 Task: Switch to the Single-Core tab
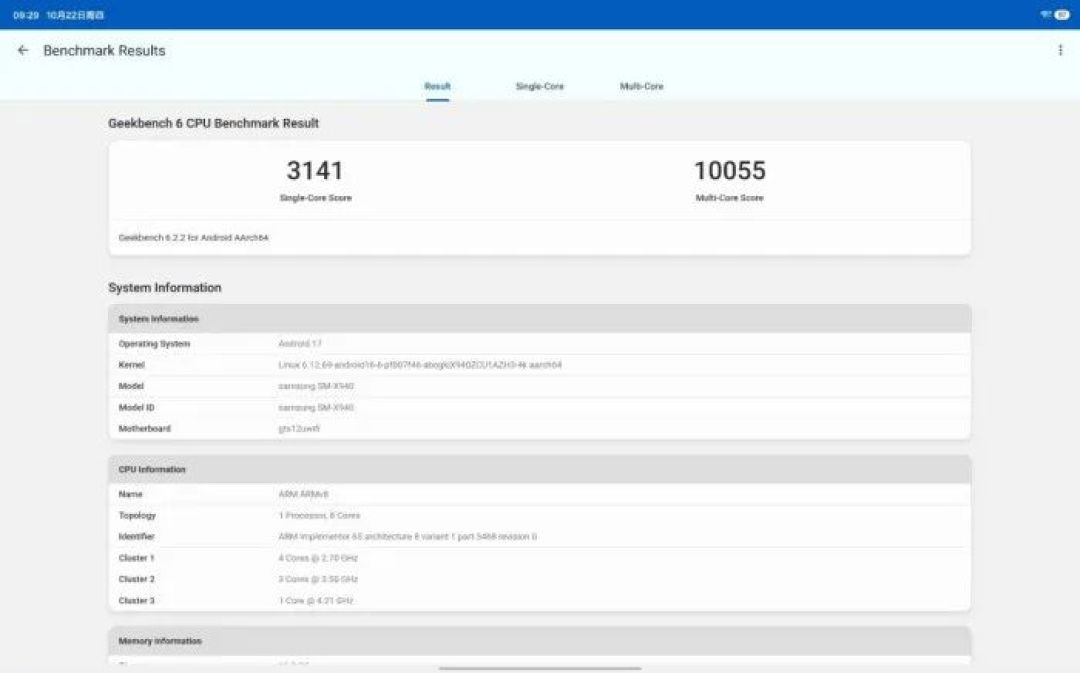tap(539, 86)
